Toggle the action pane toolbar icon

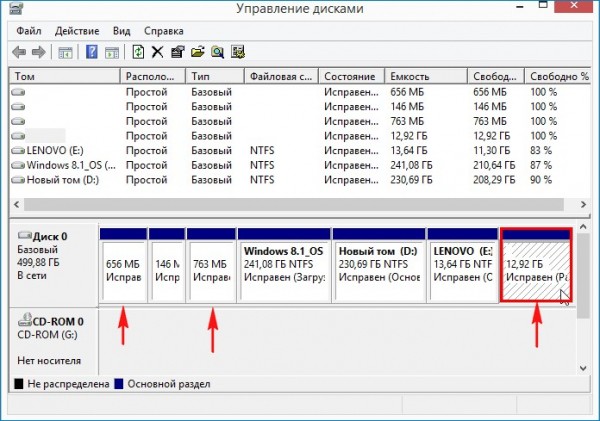pyautogui.click(x=112, y=52)
